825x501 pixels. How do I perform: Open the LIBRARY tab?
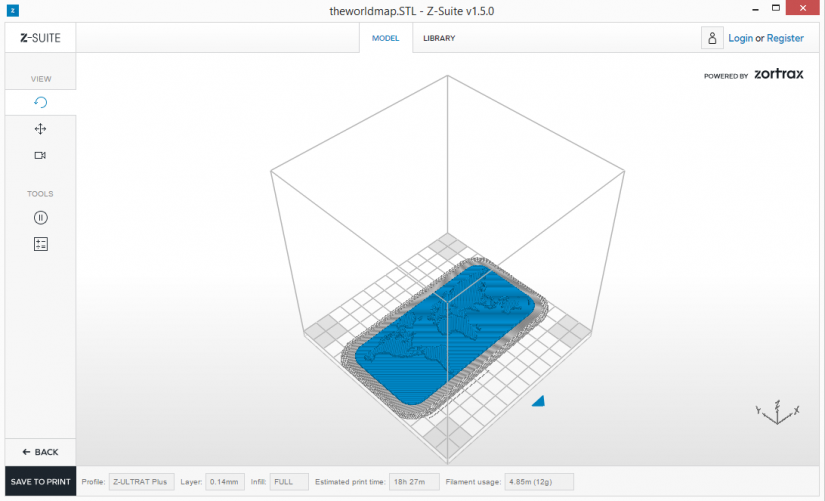click(x=439, y=38)
